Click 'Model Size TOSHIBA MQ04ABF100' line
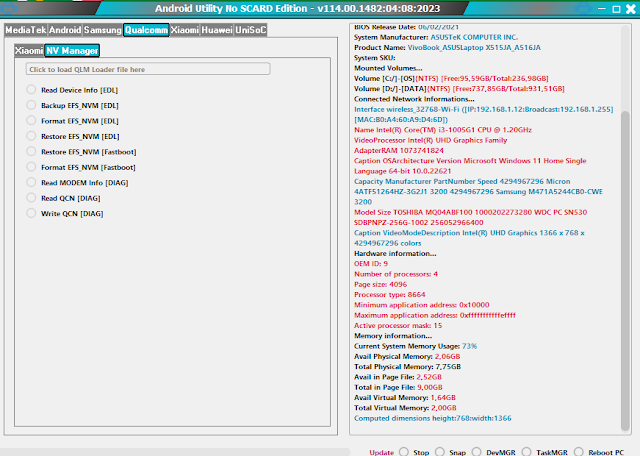The width and height of the screenshot is (640, 456). [471, 212]
